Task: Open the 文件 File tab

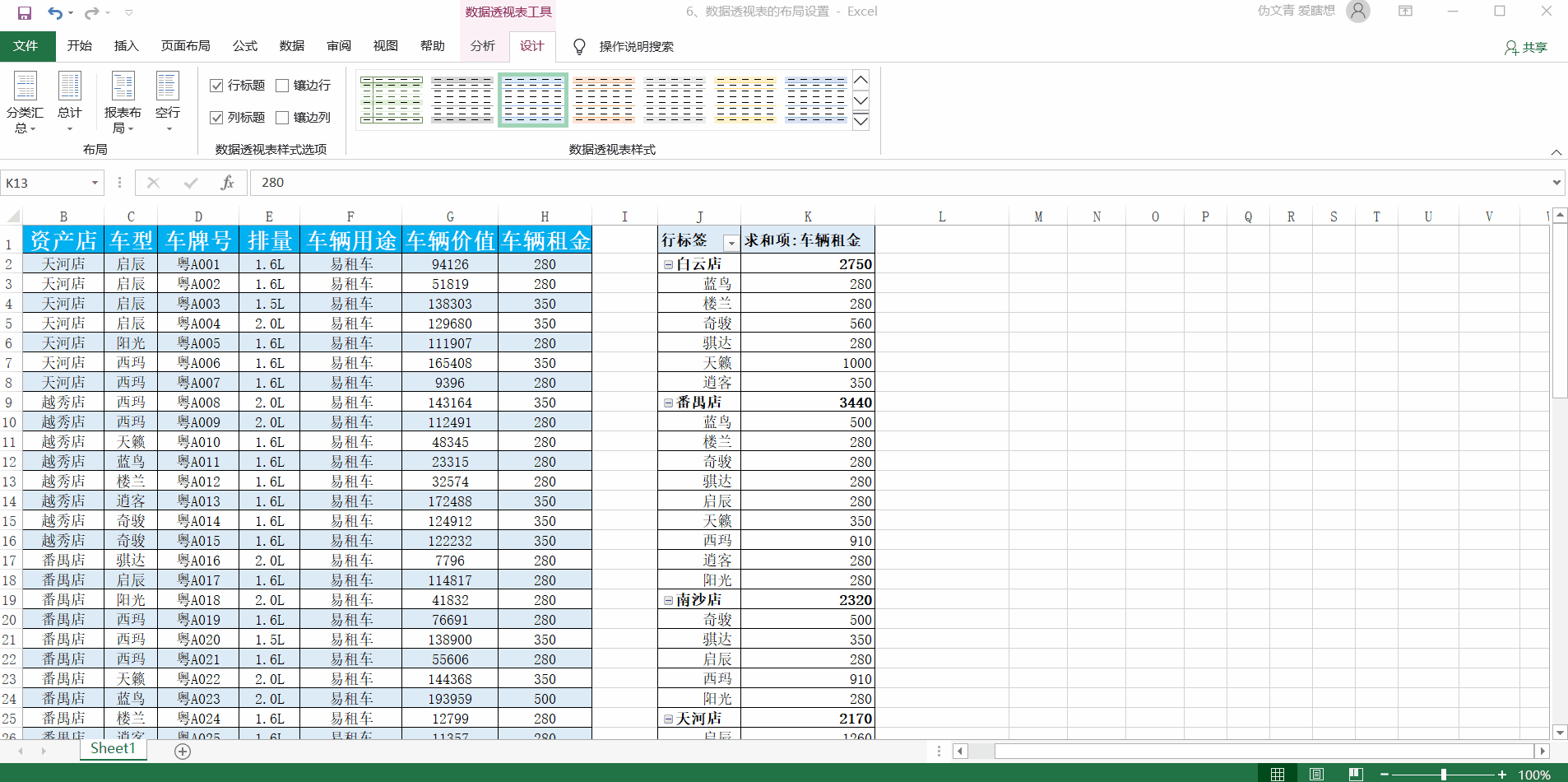Action: tap(27, 46)
